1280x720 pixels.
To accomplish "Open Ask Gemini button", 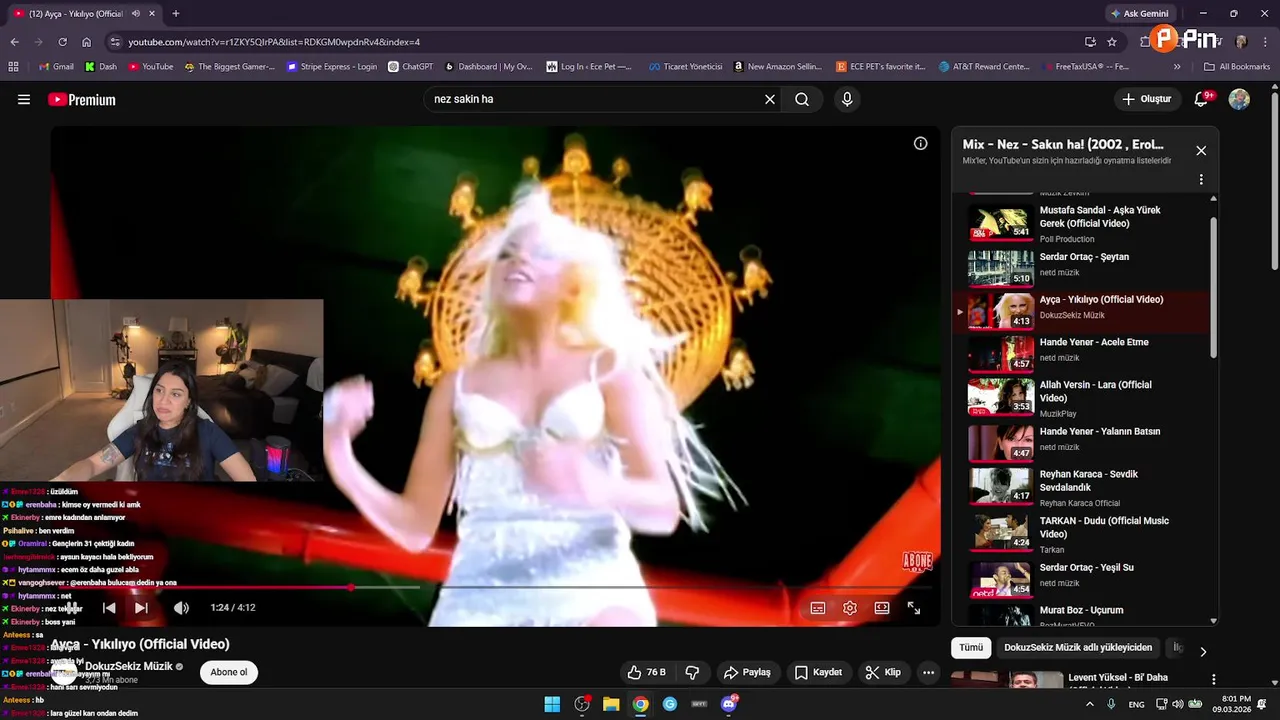I will click(1140, 13).
